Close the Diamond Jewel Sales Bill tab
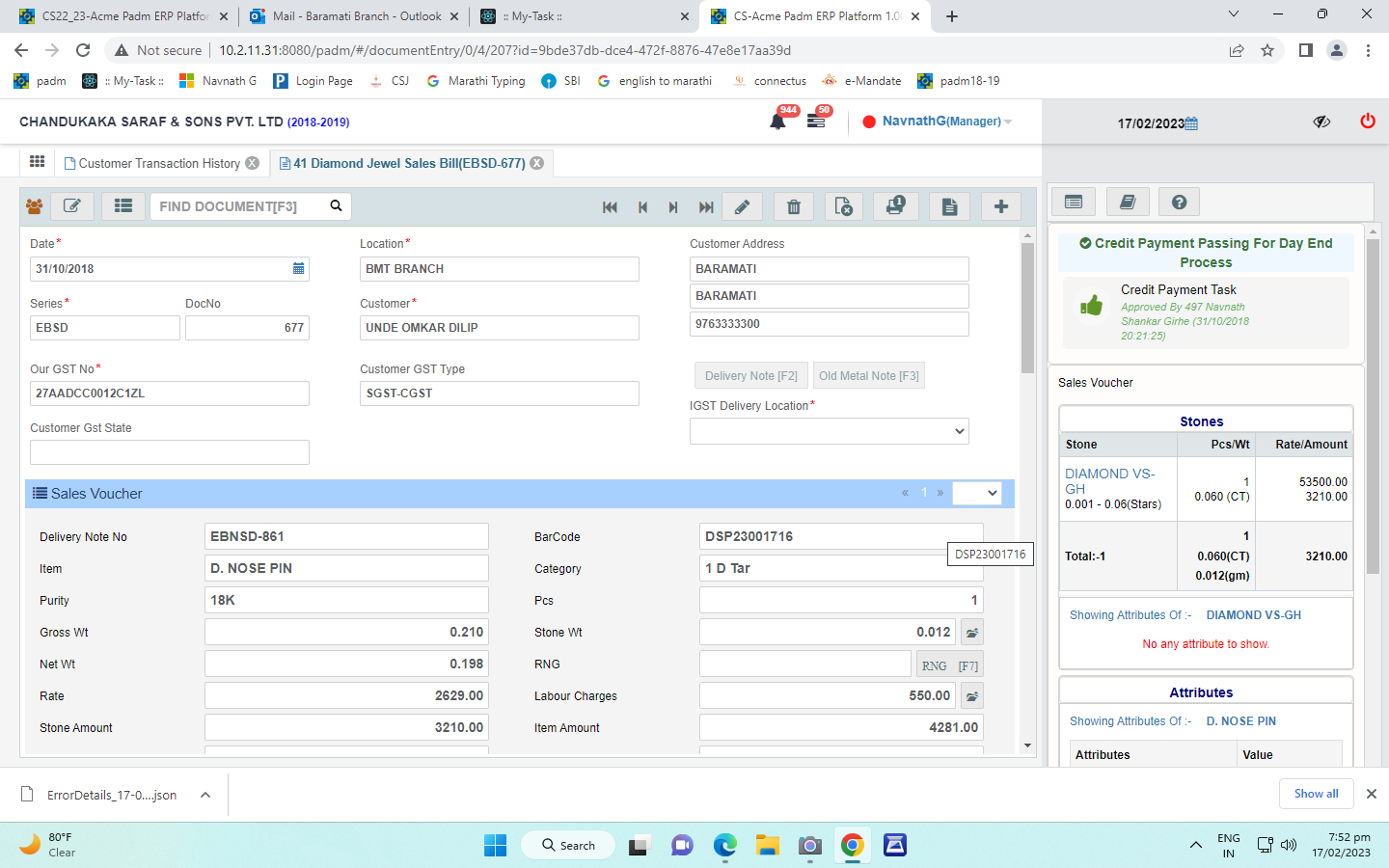The height and width of the screenshot is (868, 1389). (537, 163)
